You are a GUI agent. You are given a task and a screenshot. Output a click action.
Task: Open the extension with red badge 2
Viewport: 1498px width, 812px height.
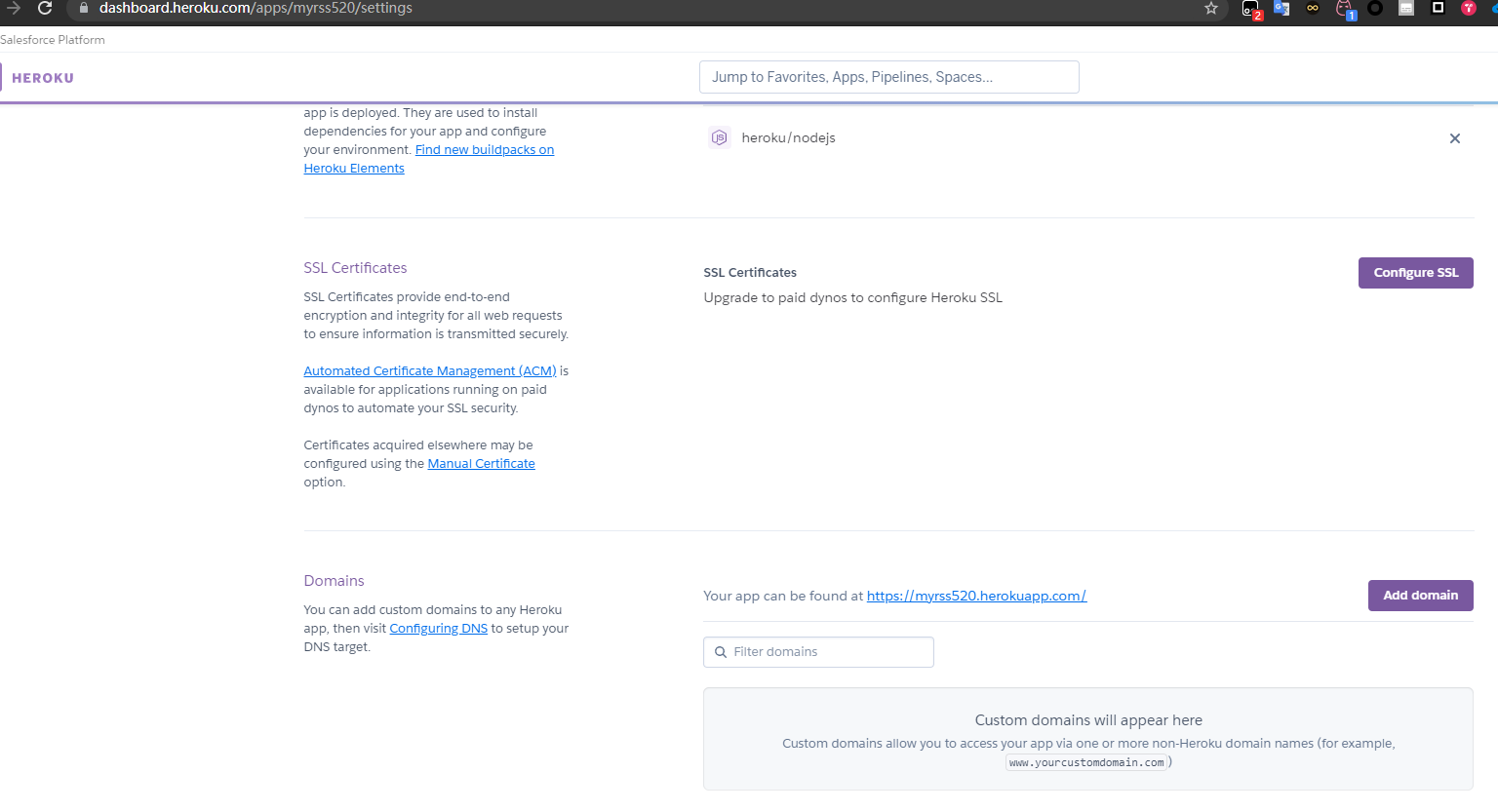coord(1251,9)
